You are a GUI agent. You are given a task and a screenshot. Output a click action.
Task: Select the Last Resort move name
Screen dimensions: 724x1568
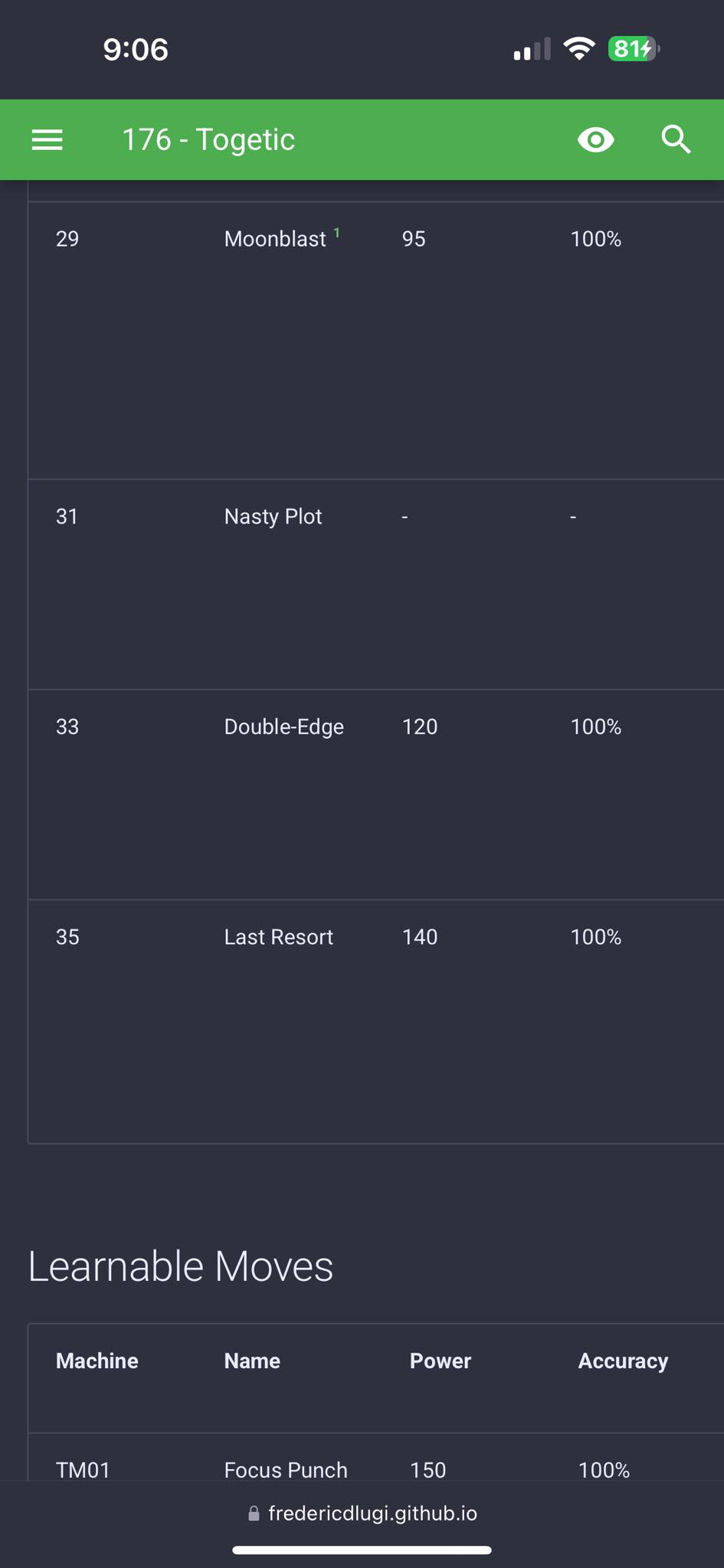pos(279,937)
